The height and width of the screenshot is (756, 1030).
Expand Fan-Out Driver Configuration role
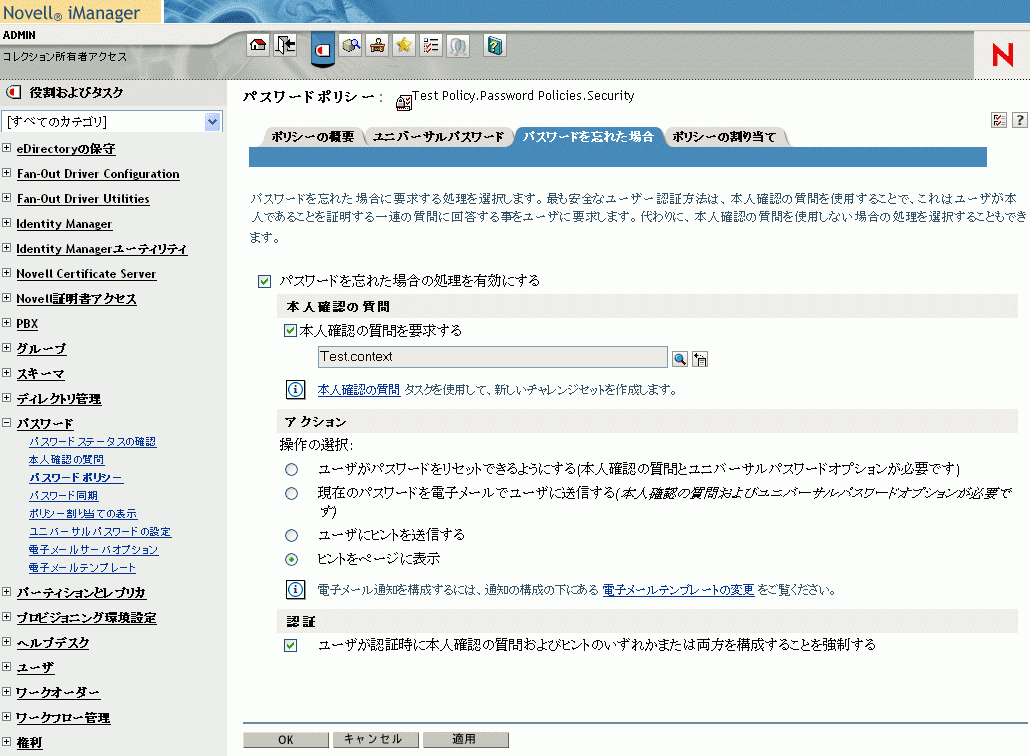[x=7, y=173]
